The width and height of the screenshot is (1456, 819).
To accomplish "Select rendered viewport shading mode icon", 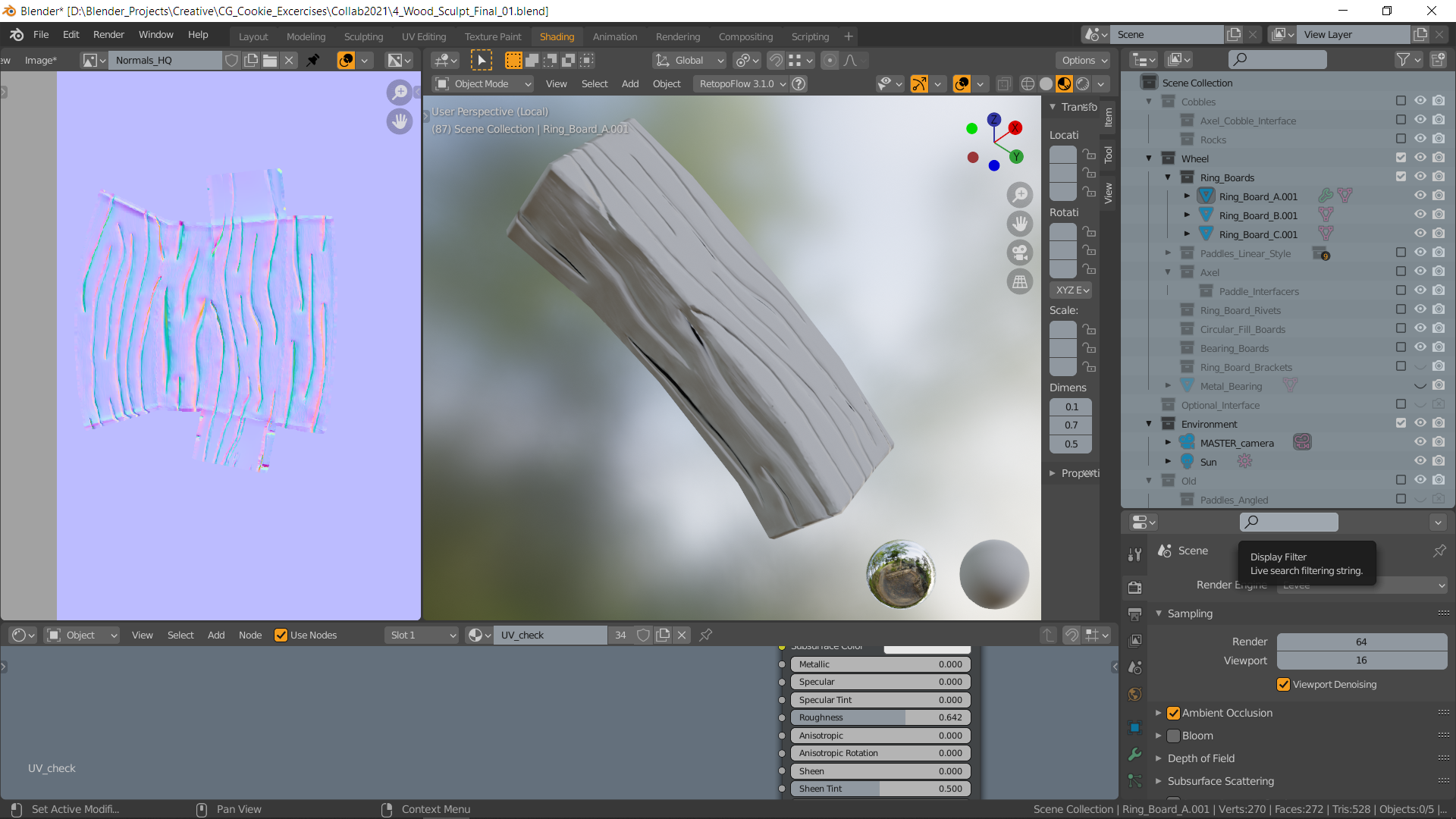I will pos(1082,84).
